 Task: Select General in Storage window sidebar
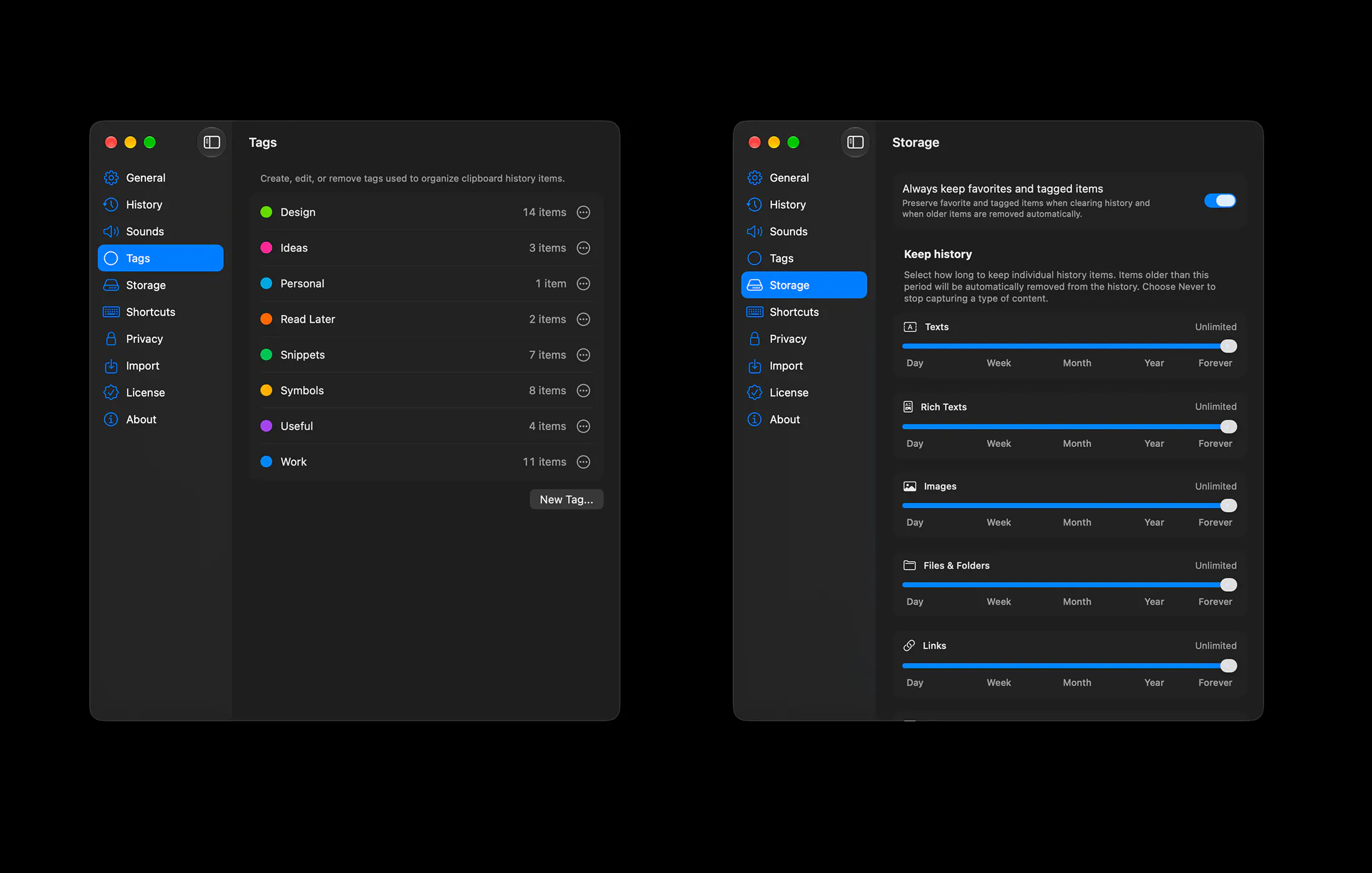coord(804,178)
